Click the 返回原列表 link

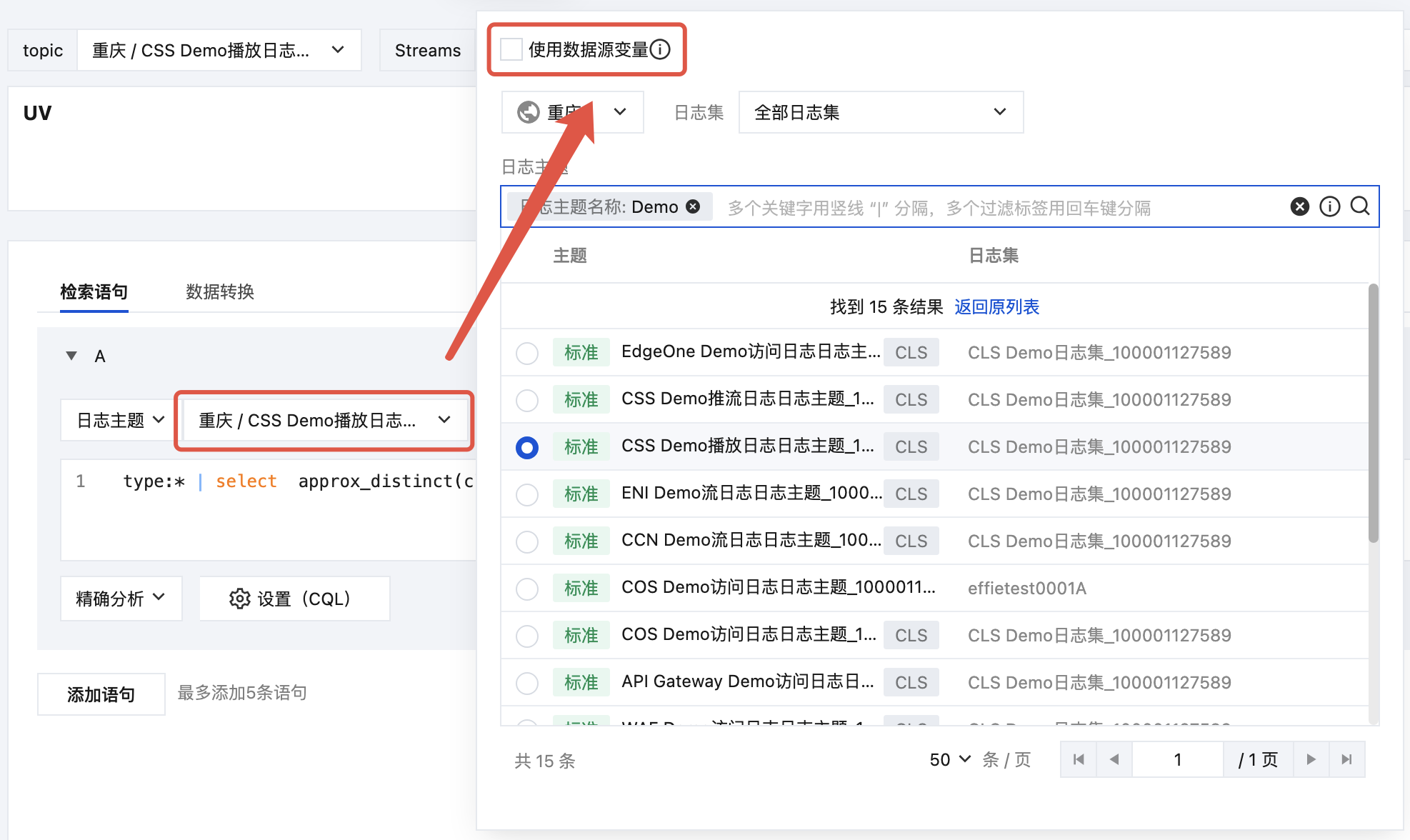pyautogui.click(x=996, y=307)
